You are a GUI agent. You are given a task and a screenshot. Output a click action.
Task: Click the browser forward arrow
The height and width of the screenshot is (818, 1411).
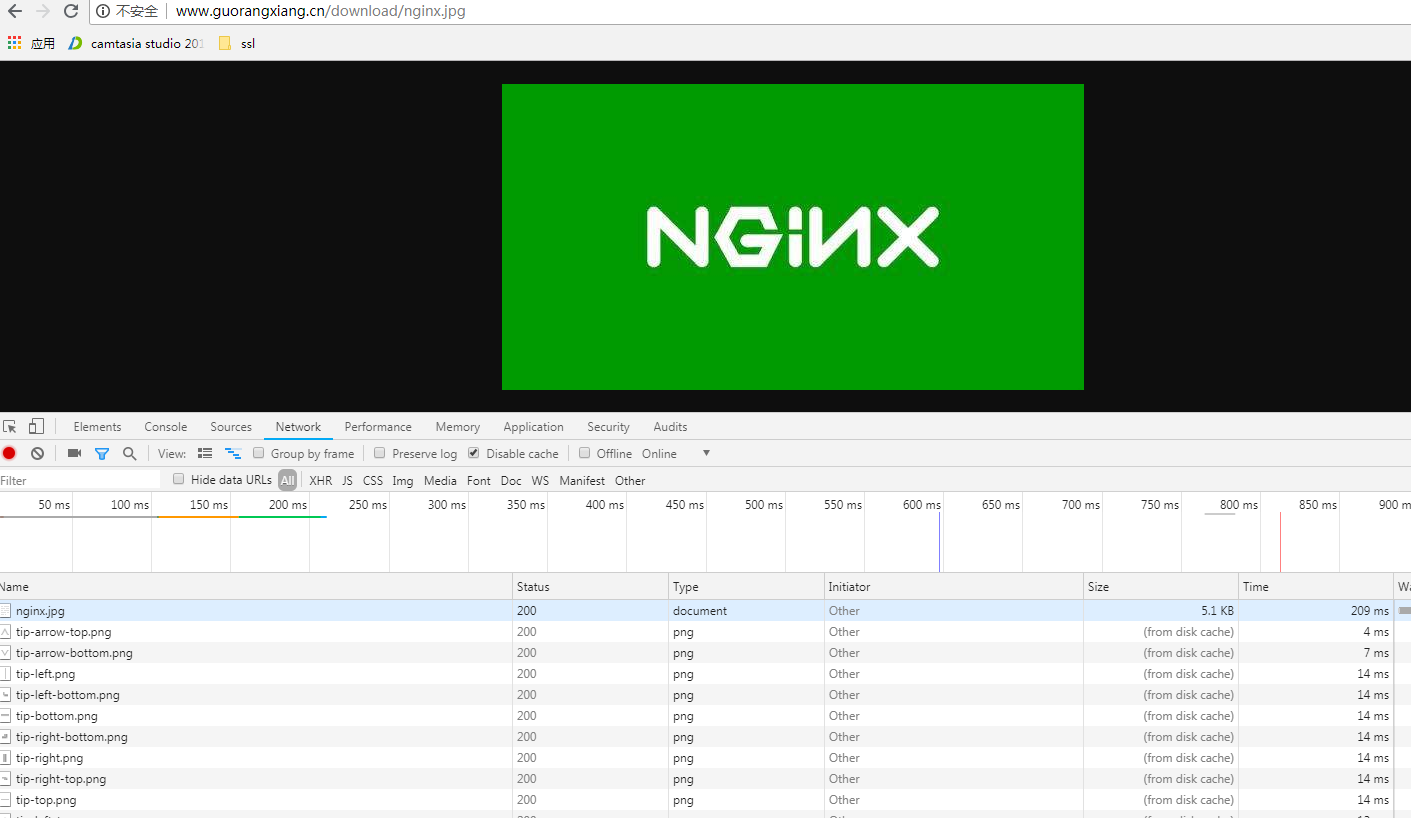coord(42,11)
